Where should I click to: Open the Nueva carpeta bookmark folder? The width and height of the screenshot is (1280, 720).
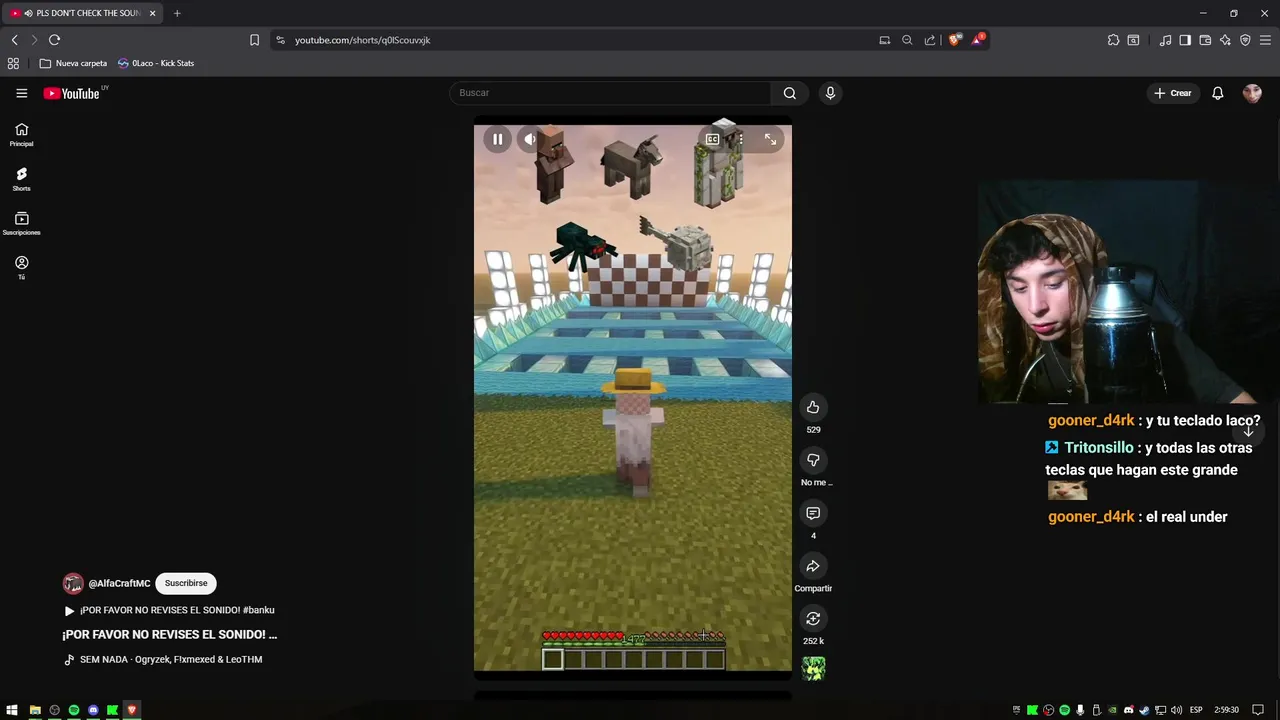73,63
